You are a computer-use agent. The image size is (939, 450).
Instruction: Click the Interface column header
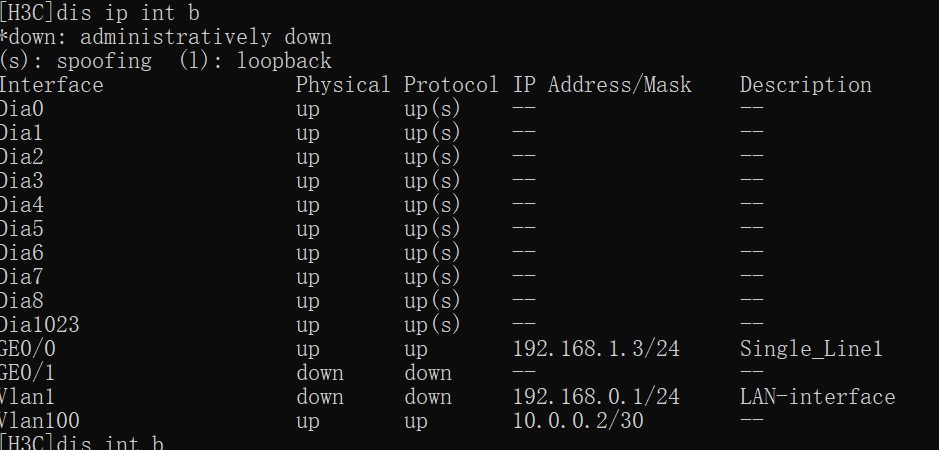click(51, 85)
